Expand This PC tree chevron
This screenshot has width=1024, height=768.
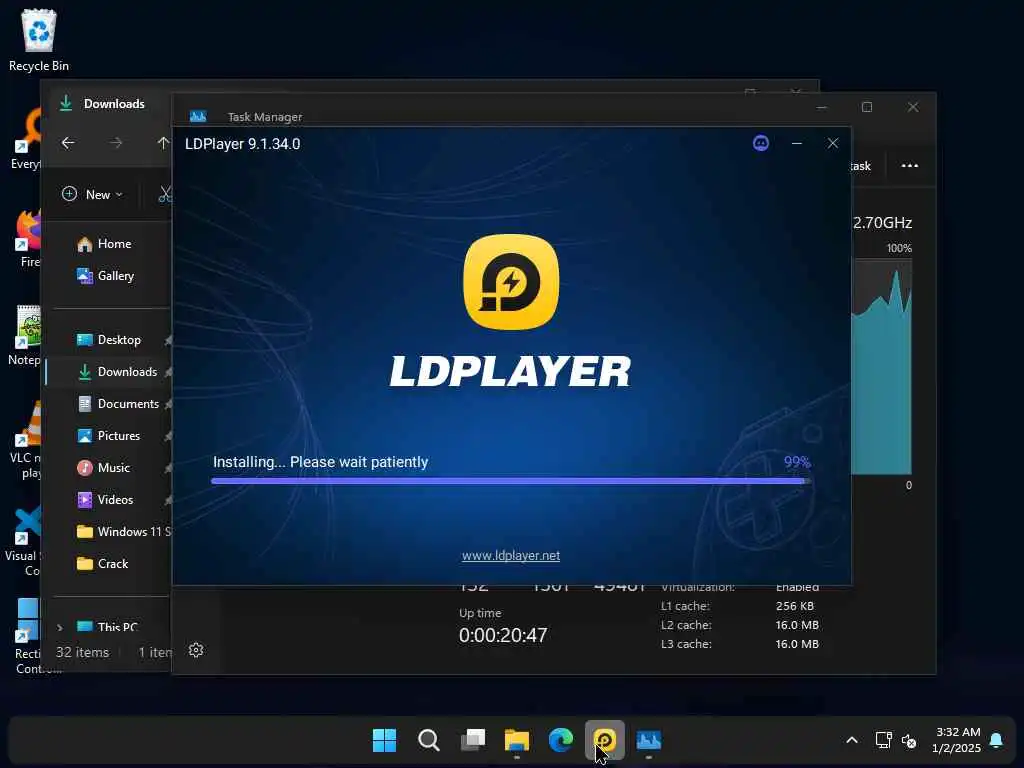60,628
